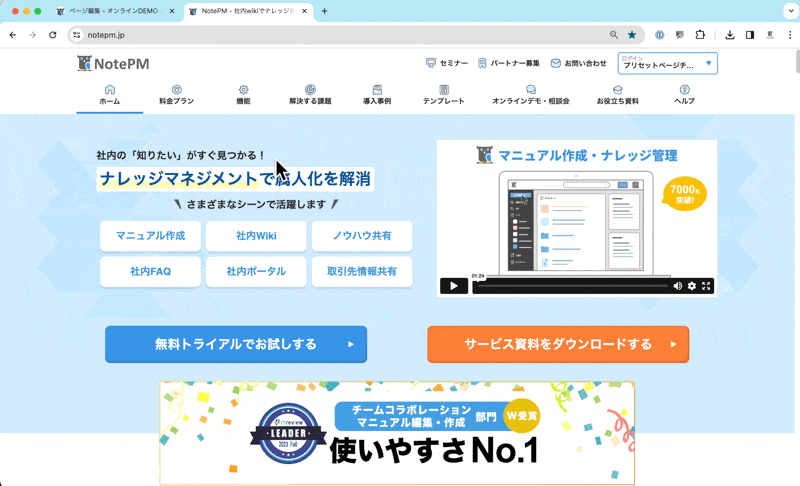The width and height of the screenshot is (800, 486).
Task: Click the 使いやすさNo.1 award banner
Action: click(x=397, y=433)
